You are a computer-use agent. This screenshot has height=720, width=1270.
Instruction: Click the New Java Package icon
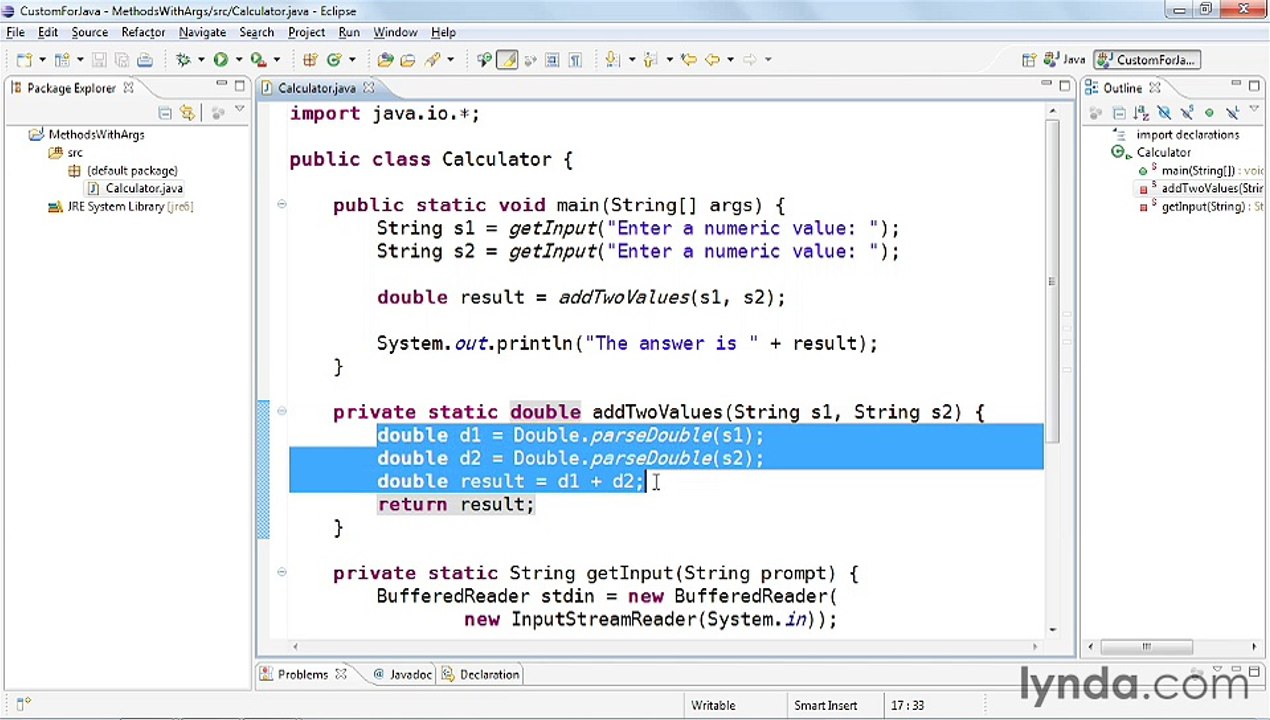click(x=309, y=60)
